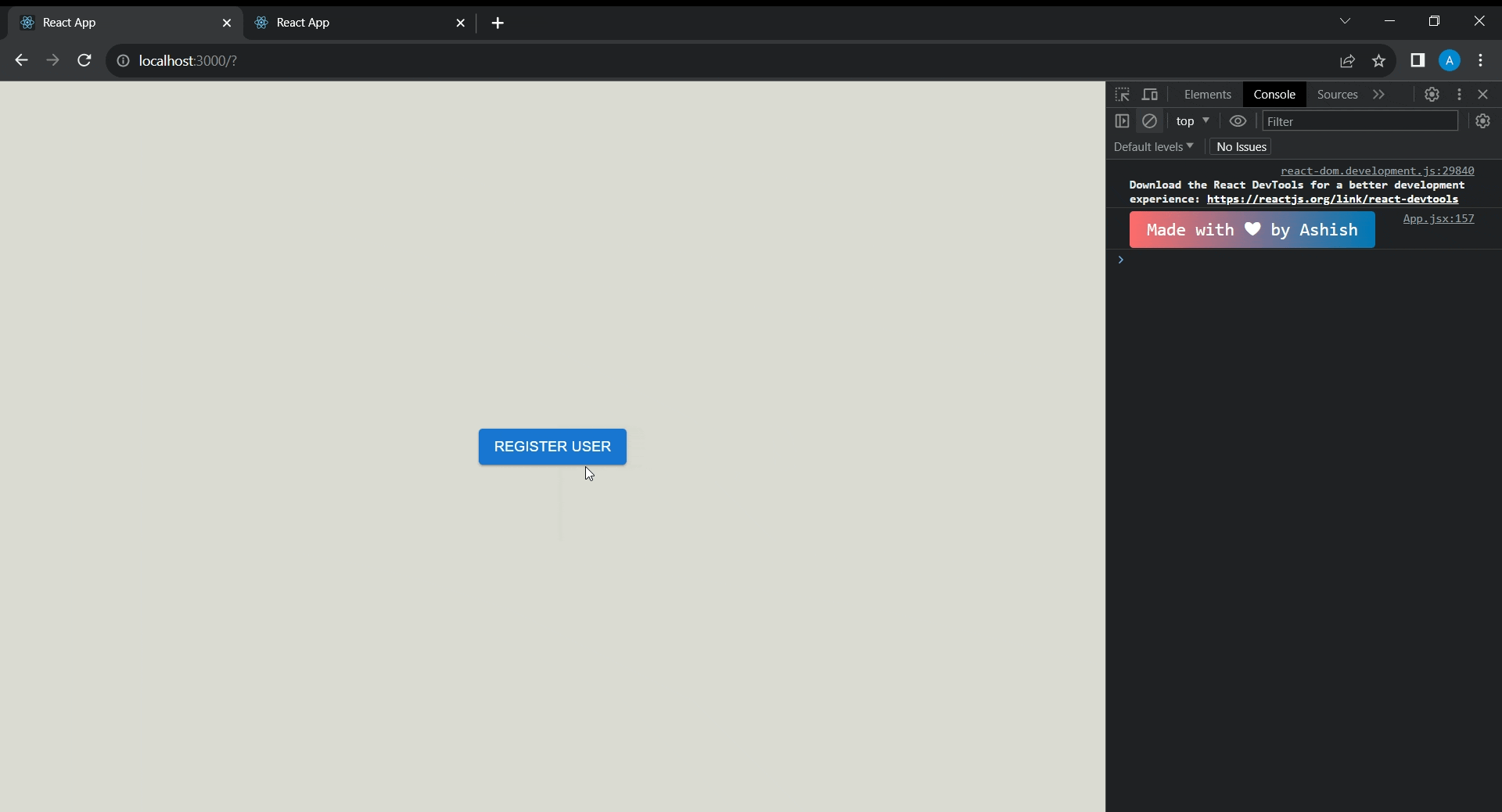Close the second React App tab
Image resolution: width=1502 pixels, height=812 pixels.
pos(461,23)
